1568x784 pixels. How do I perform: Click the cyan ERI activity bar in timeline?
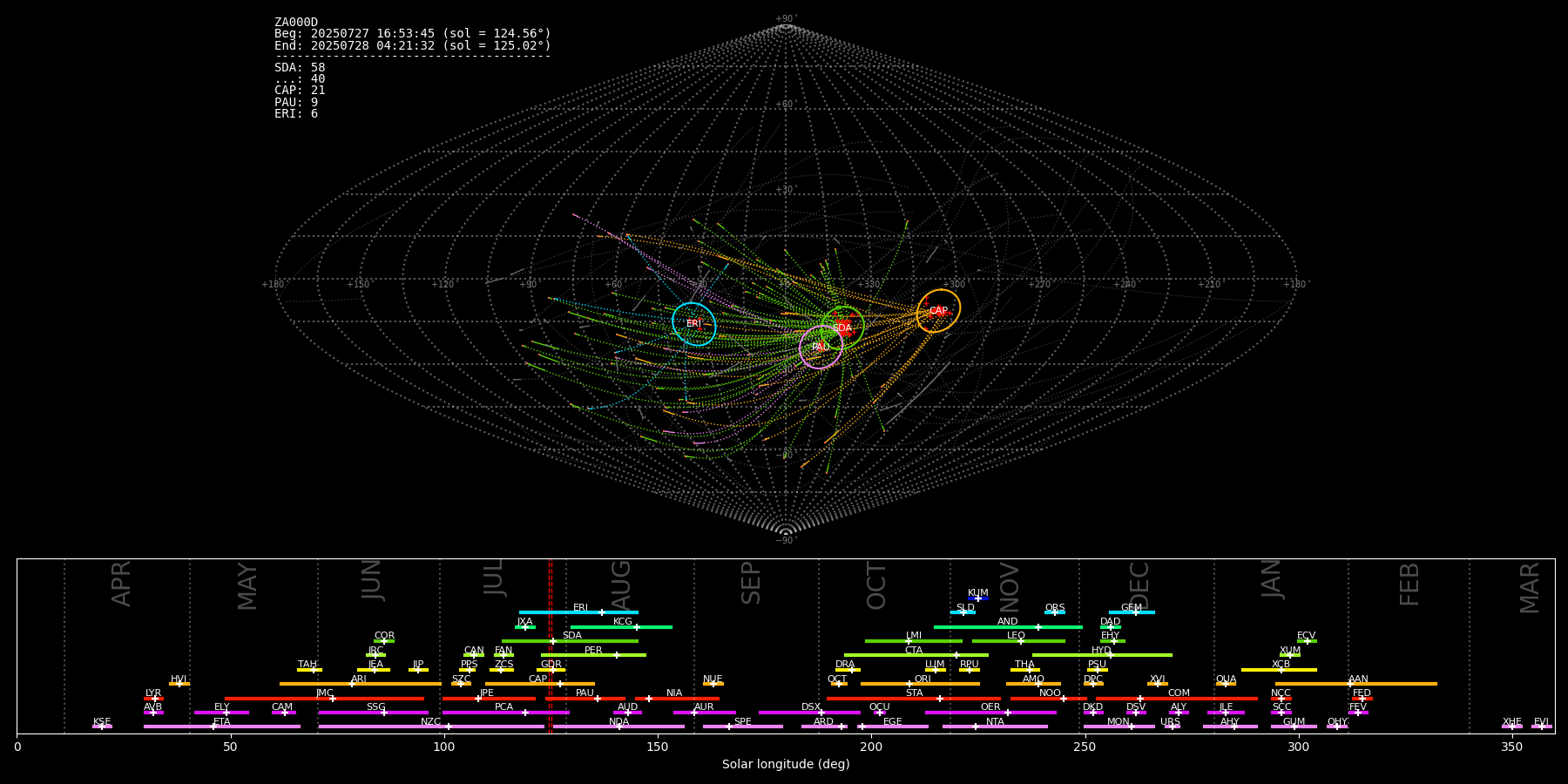(x=578, y=612)
